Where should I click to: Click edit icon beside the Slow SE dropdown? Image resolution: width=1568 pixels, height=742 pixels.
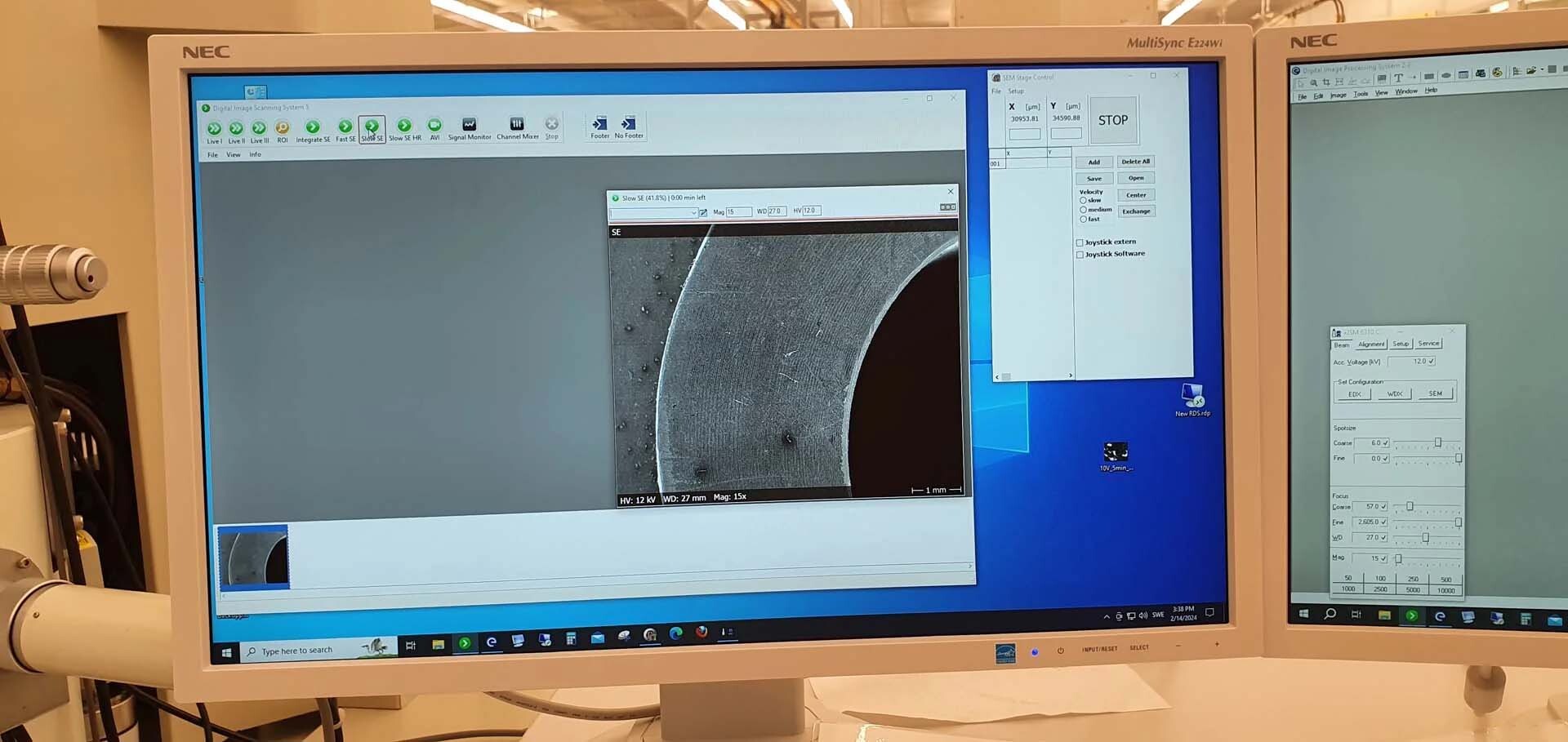click(703, 212)
